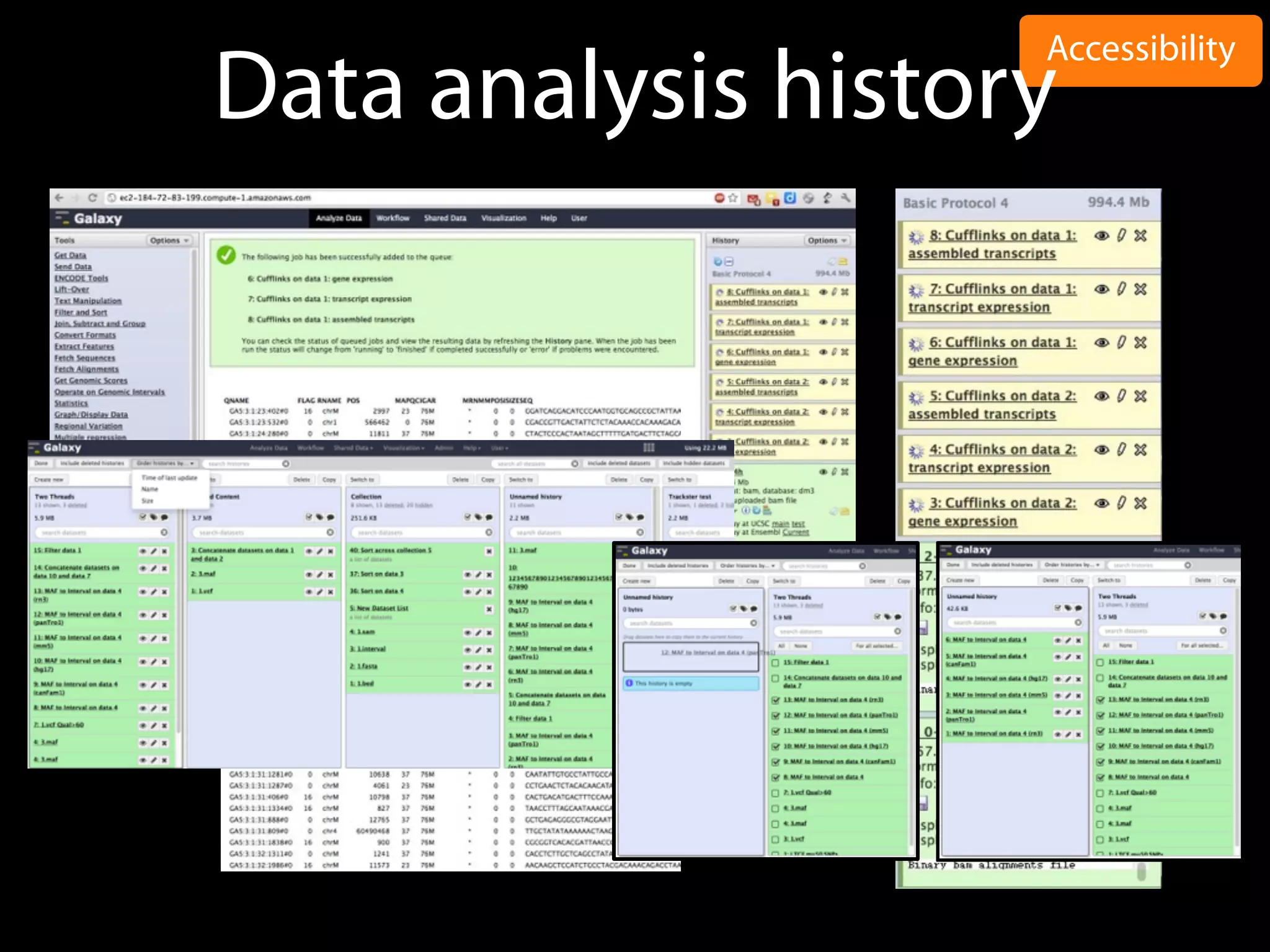Open Order histories by dropdown above 42.6 KB history
This screenshot has width=1270, height=952.
point(1071,565)
